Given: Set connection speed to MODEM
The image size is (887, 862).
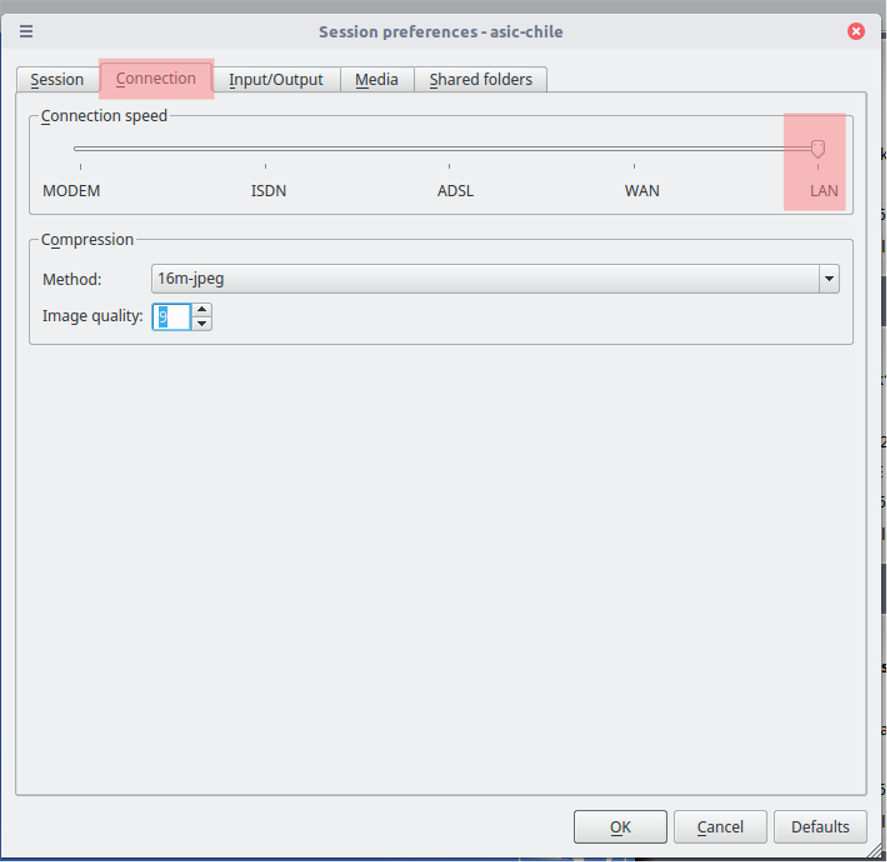Looking at the screenshot, I should (78, 148).
